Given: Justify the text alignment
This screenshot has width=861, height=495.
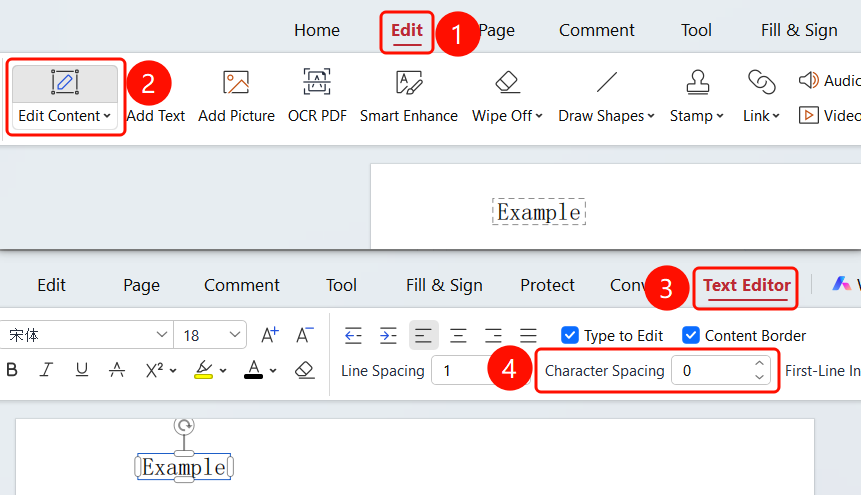Looking at the screenshot, I should 528,335.
